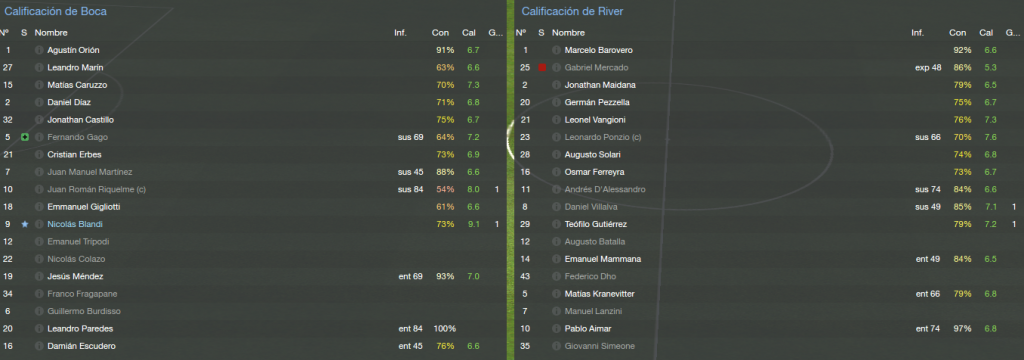This screenshot has height=360, width=1024.
Task: Click the info icon beside Marcelo Barovero
Action: [x=556, y=50]
